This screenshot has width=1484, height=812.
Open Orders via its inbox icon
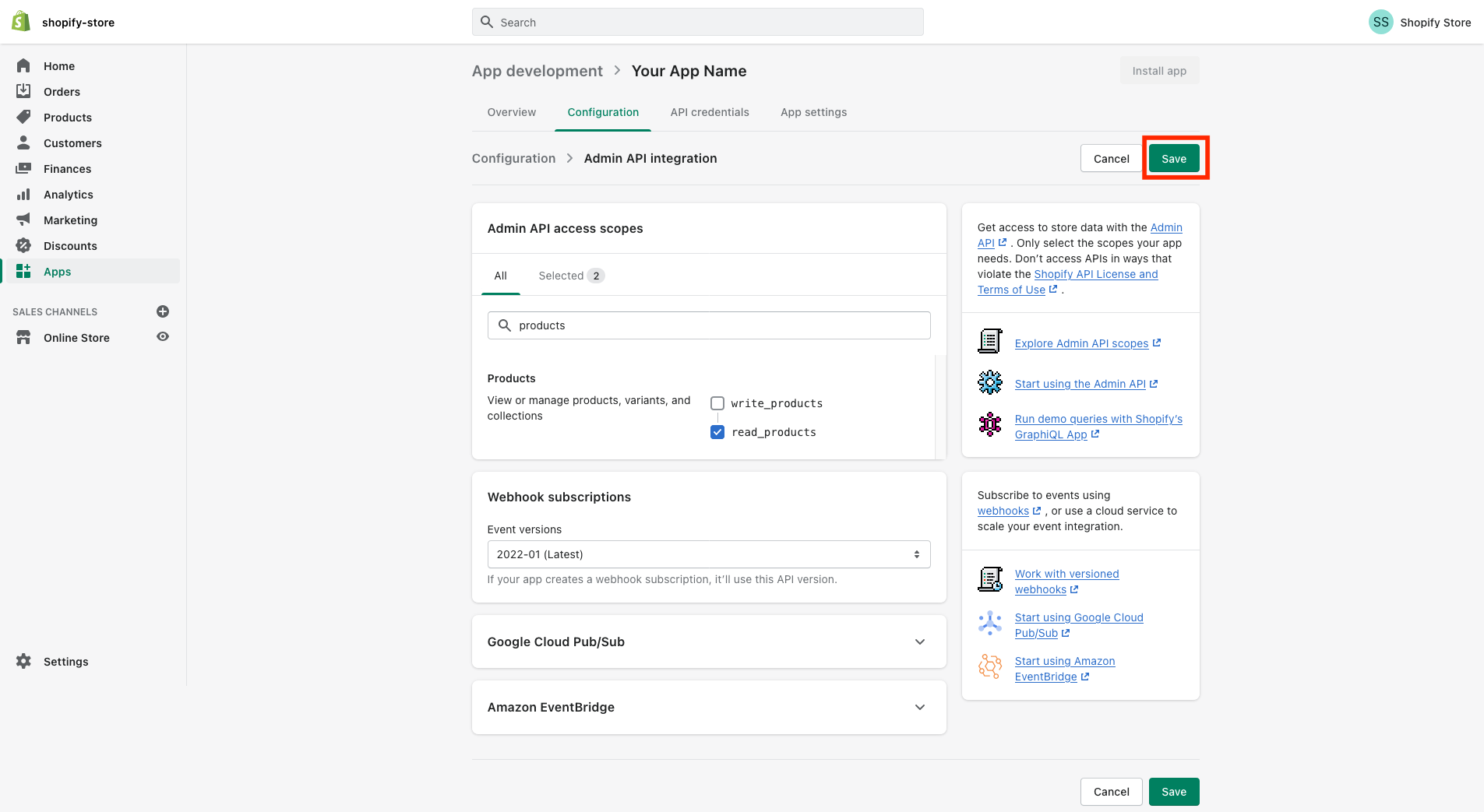tap(23, 92)
